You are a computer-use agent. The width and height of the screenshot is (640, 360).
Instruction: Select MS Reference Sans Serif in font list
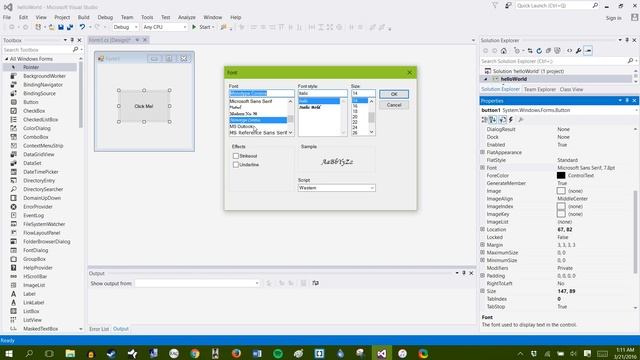(x=258, y=133)
